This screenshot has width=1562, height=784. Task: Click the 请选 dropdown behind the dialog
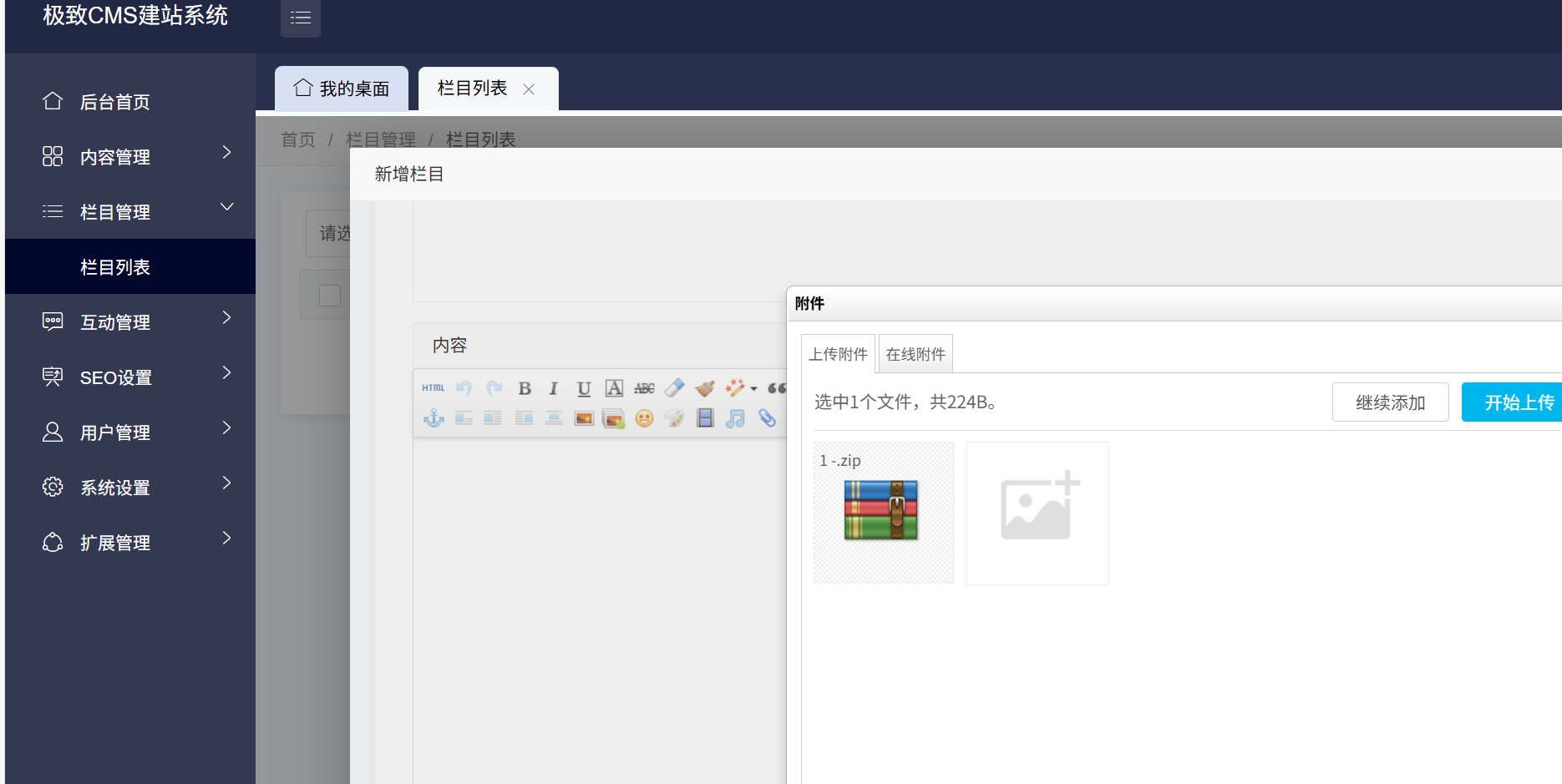click(328, 233)
